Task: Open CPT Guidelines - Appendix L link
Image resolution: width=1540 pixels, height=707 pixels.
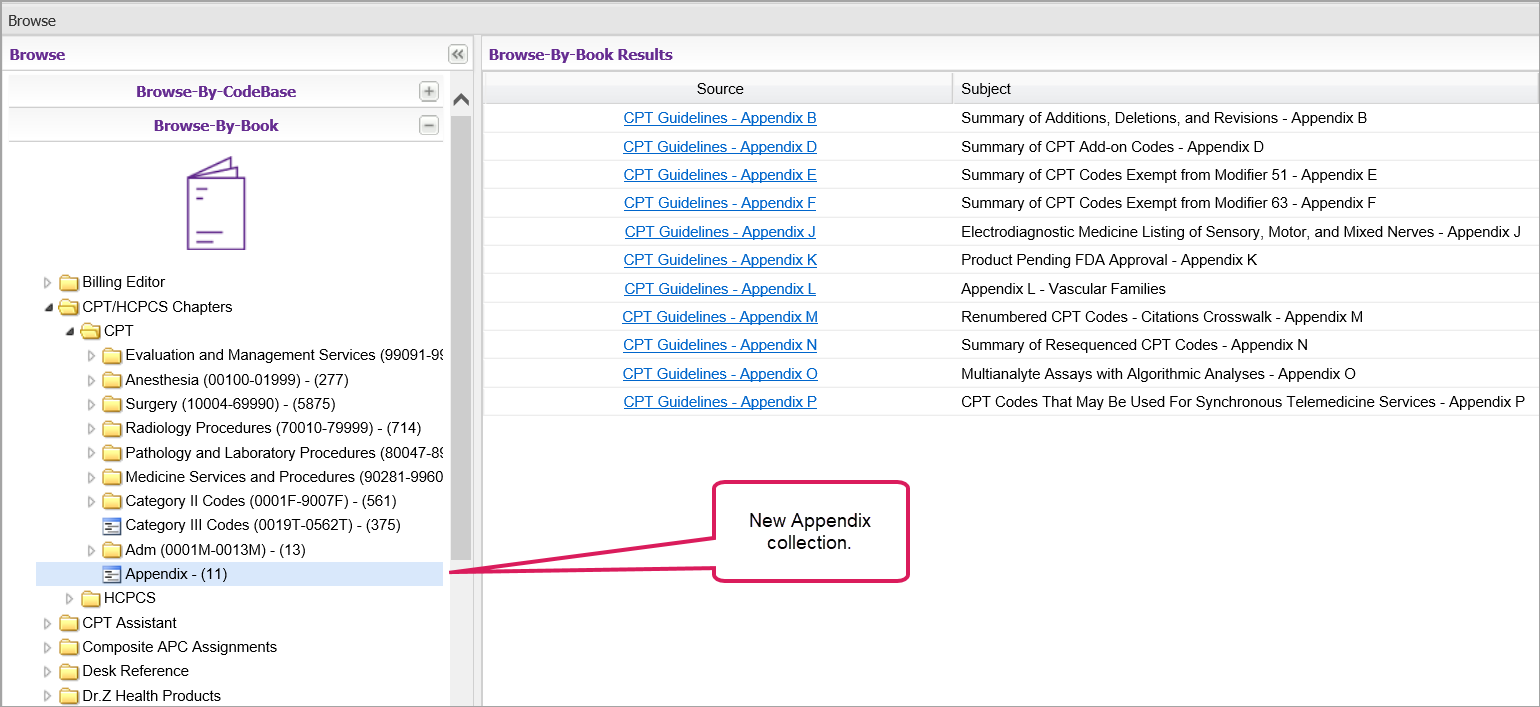Action: click(x=720, y=289)
